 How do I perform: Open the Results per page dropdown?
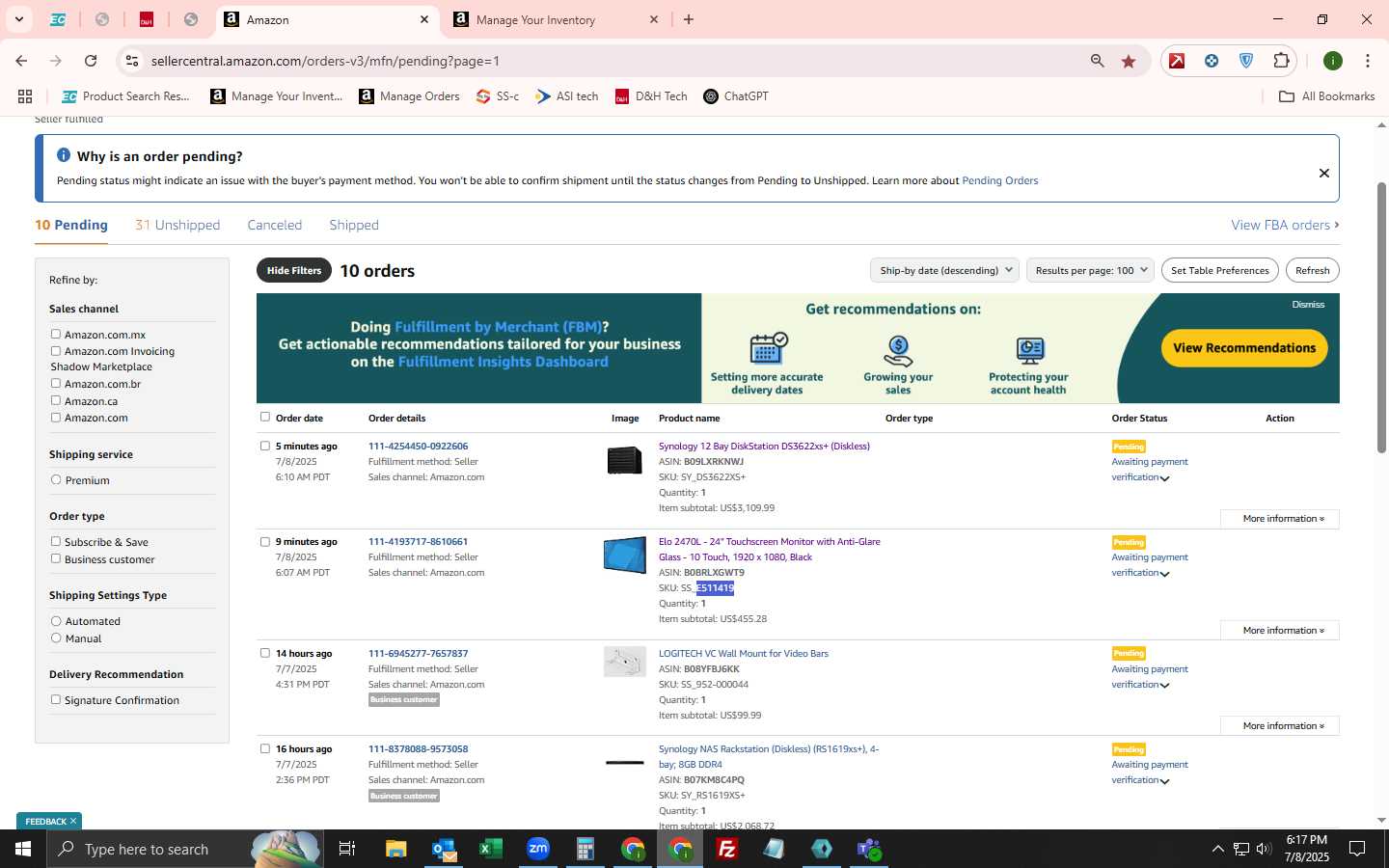coord(1091,270)
